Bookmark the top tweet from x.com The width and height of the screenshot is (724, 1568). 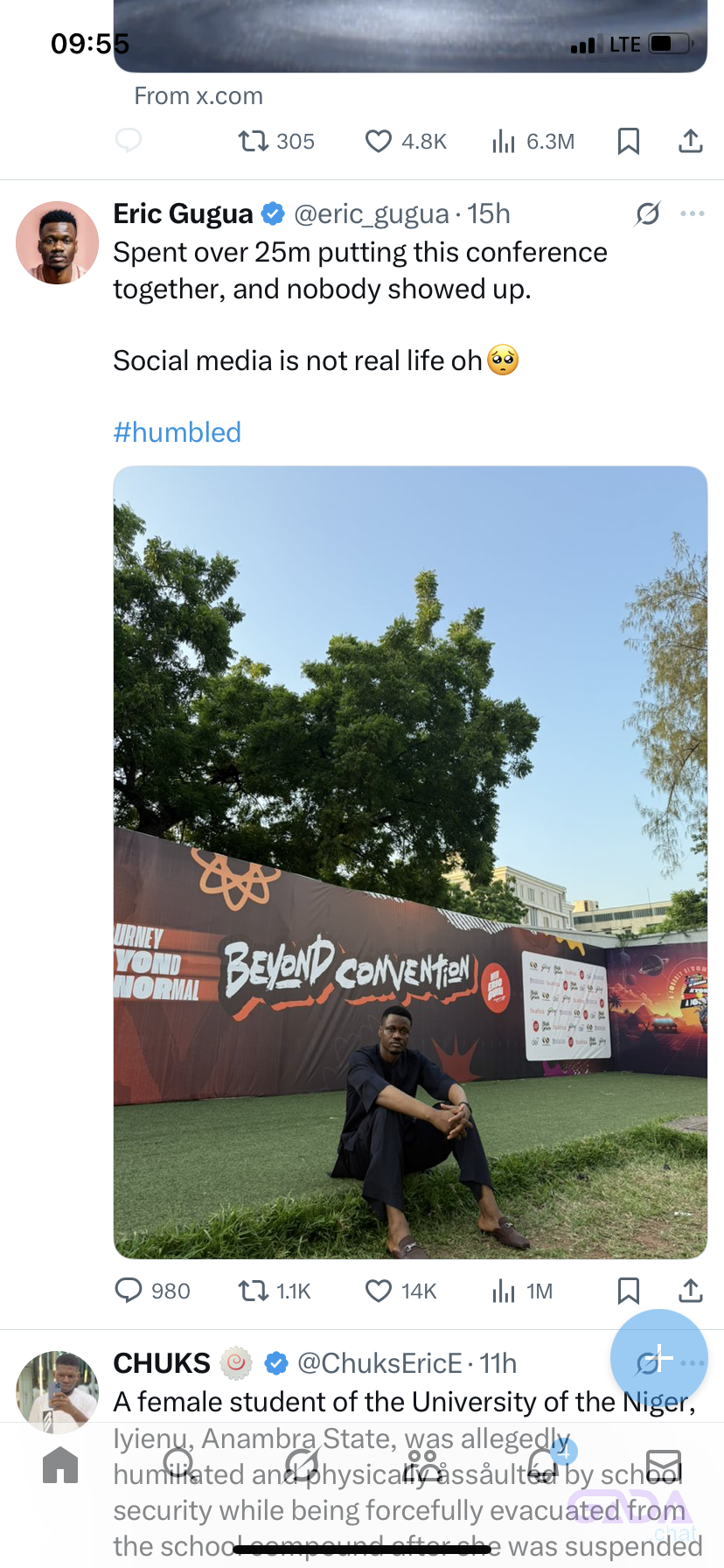[628, 141]
